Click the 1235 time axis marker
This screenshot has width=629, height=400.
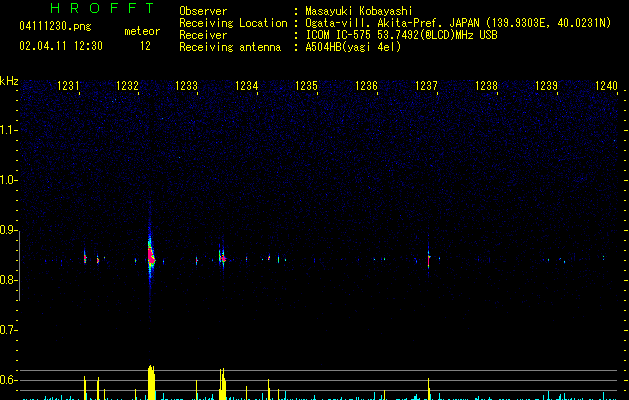tap(306, 86)
